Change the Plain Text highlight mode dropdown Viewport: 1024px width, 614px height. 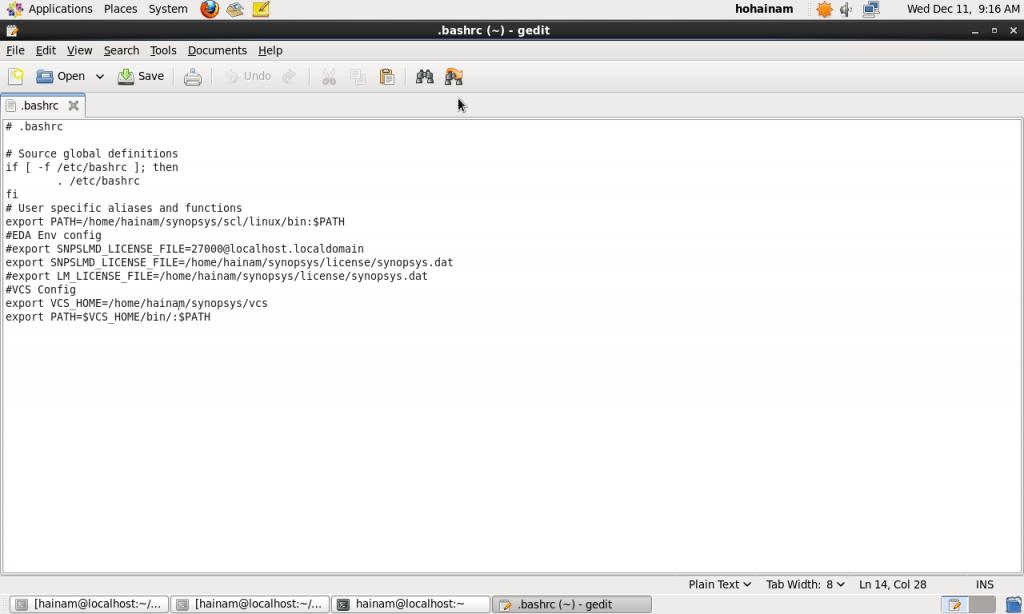(720, 585)
